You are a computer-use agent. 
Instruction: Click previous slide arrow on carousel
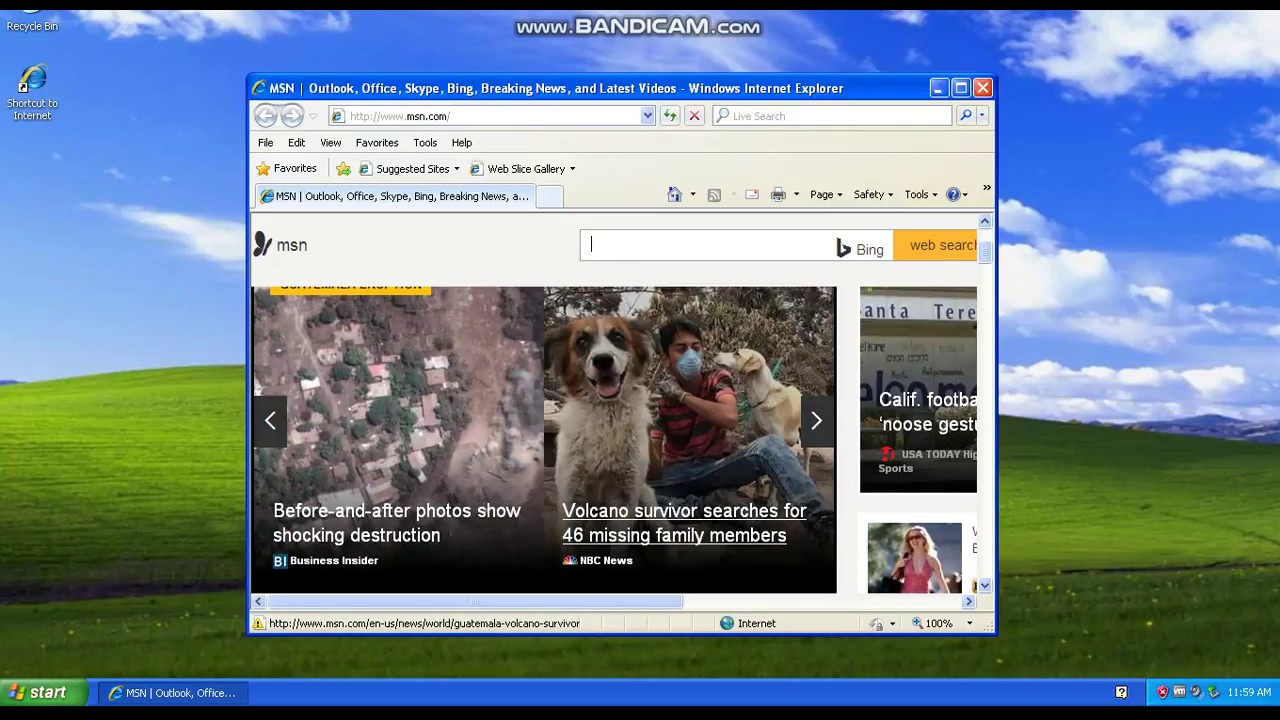click(270, 421)
